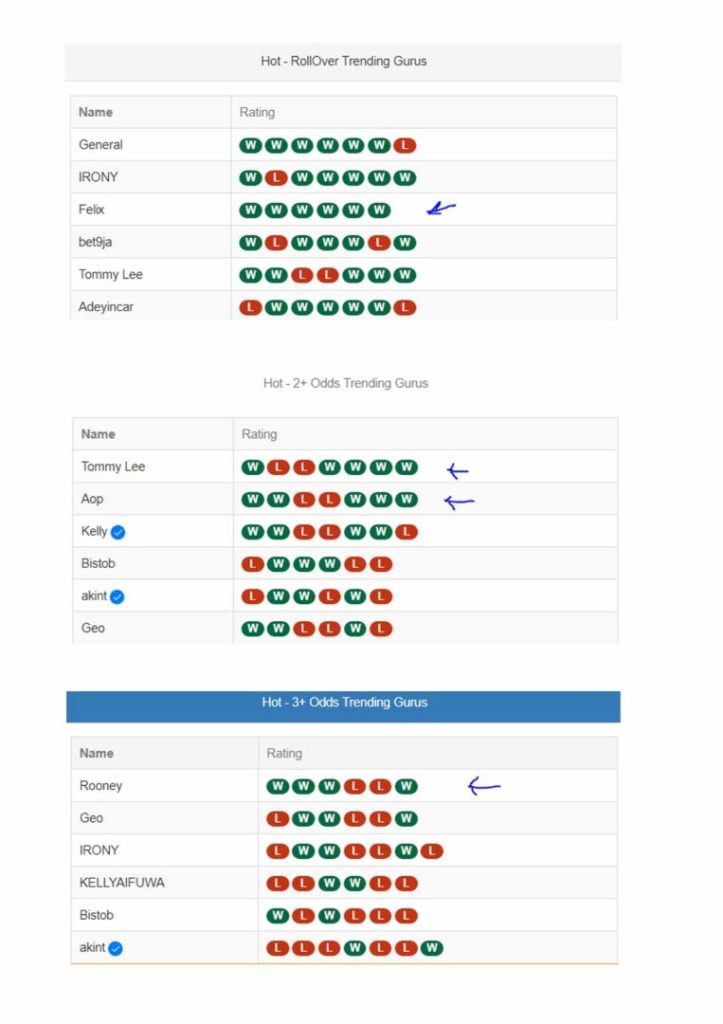Open the KELLYAIFUWA guru name

pyautogui.click(x=122, y=883)
